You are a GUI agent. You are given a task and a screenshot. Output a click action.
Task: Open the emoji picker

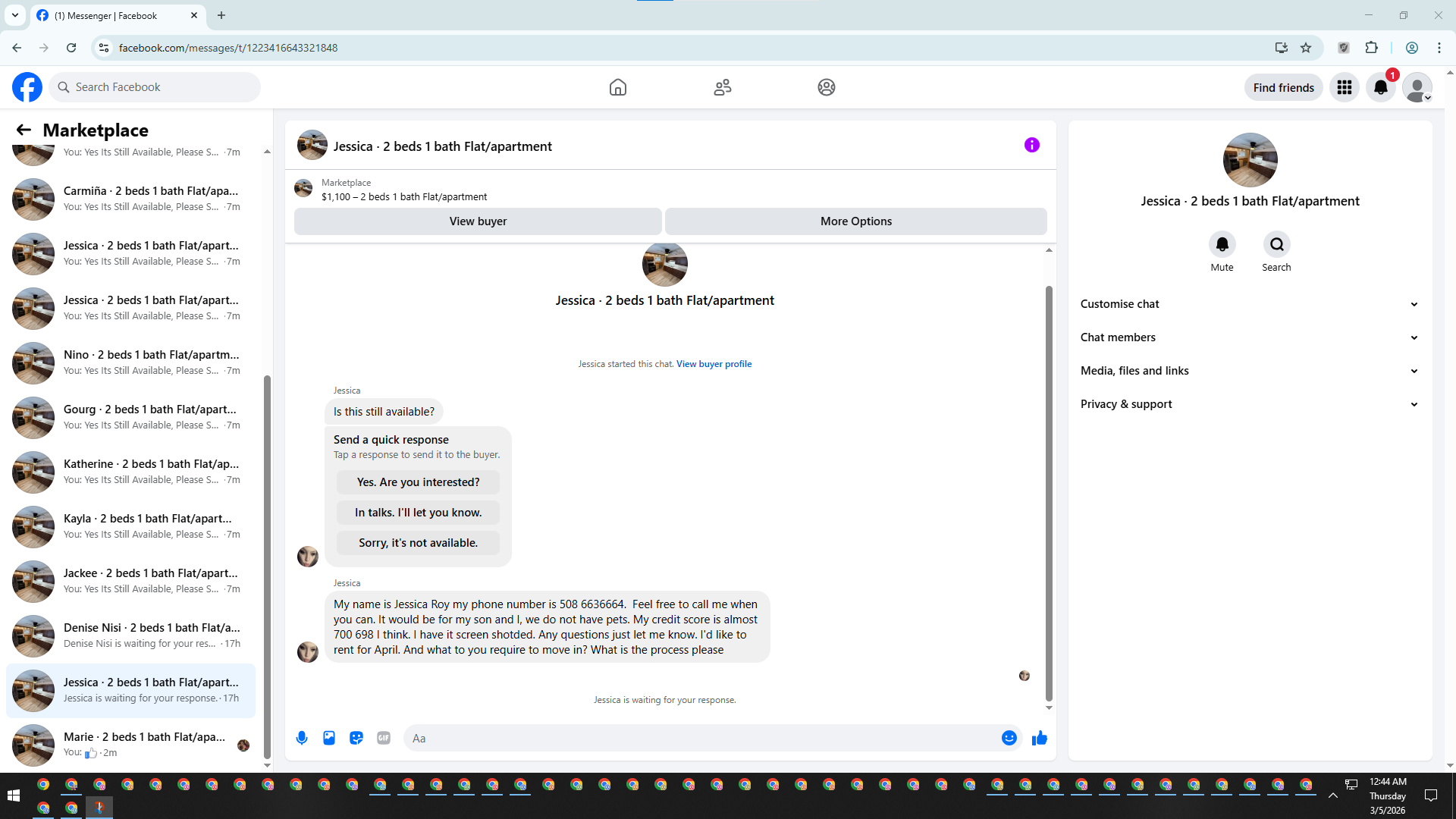1009,738
